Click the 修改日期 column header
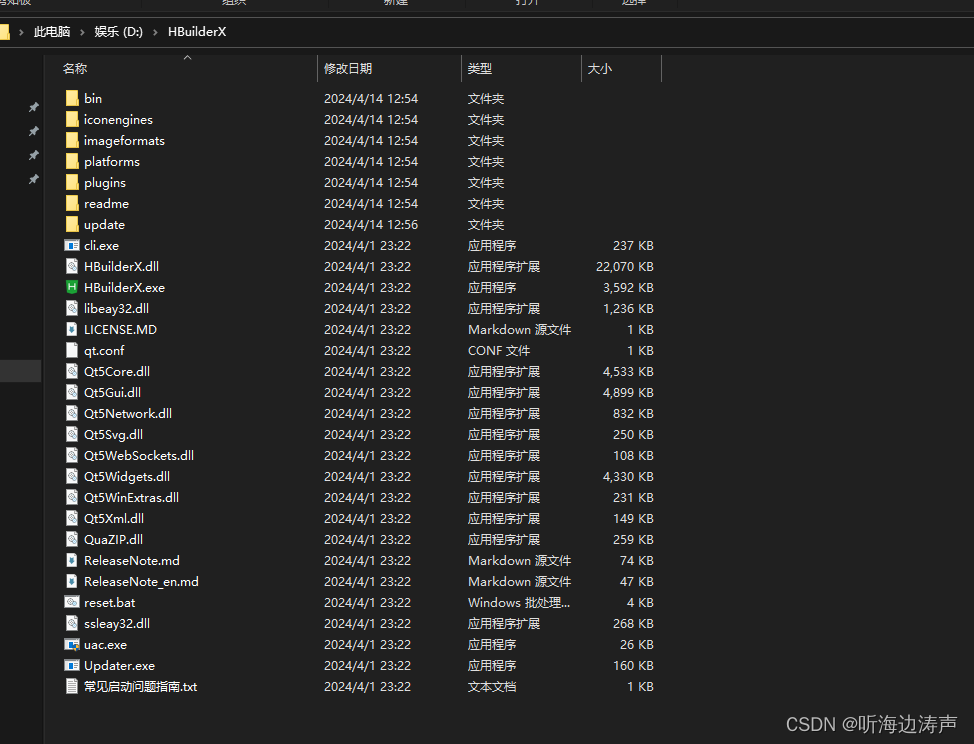 point(349,68)
